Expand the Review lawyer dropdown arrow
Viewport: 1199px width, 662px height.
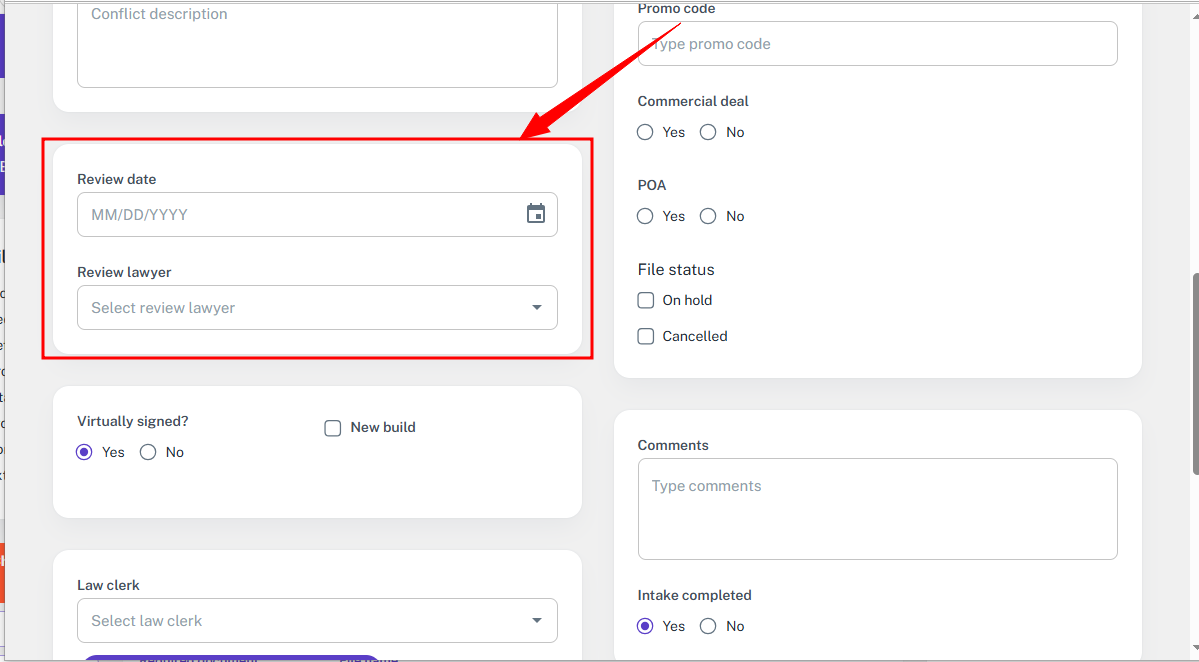(x=537, y=308)
